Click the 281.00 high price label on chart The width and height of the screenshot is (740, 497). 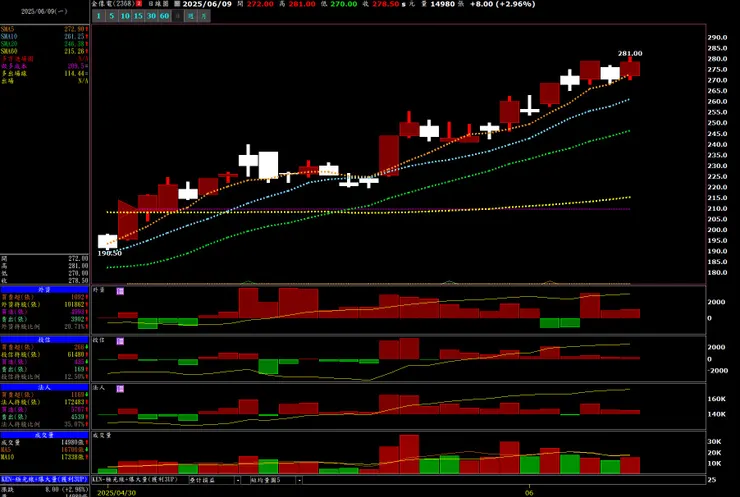point(630,53)
